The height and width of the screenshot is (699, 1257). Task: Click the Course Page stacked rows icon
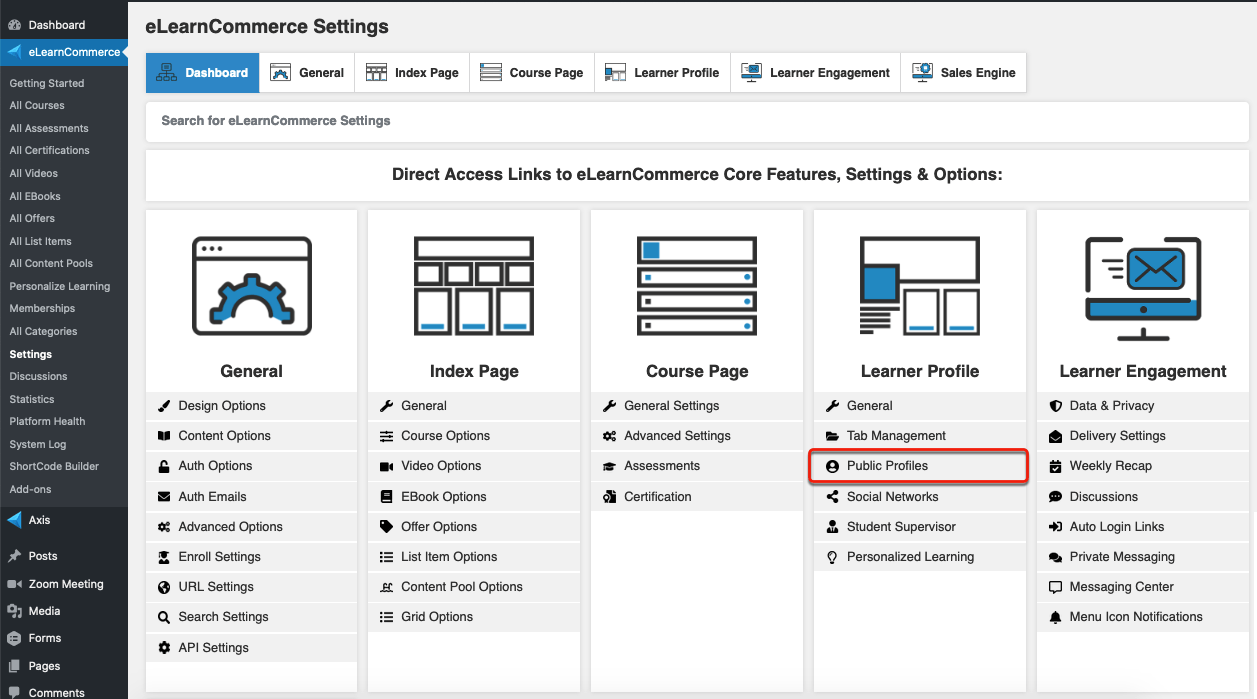click(x=697, y=285)
